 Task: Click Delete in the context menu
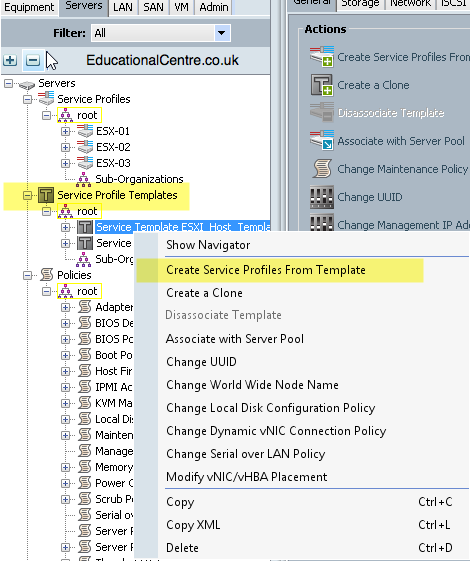pyautogui.click(x=182, y=548)
